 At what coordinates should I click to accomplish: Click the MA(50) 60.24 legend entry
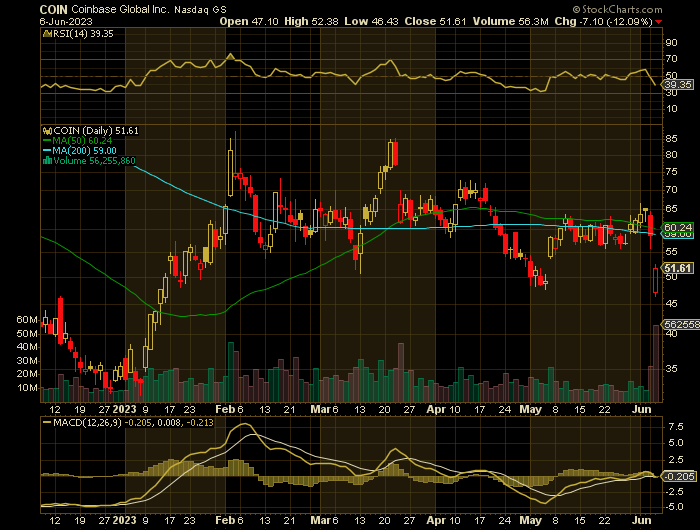click(82, 141)
